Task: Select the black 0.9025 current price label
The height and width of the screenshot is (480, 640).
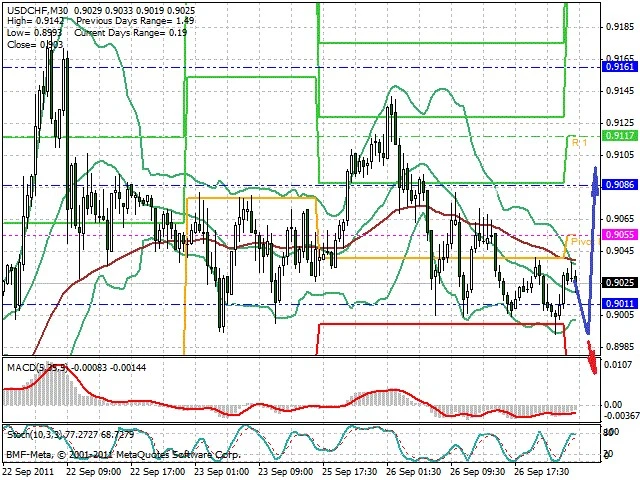Action: pyautogui.click(x=620, y=282)
